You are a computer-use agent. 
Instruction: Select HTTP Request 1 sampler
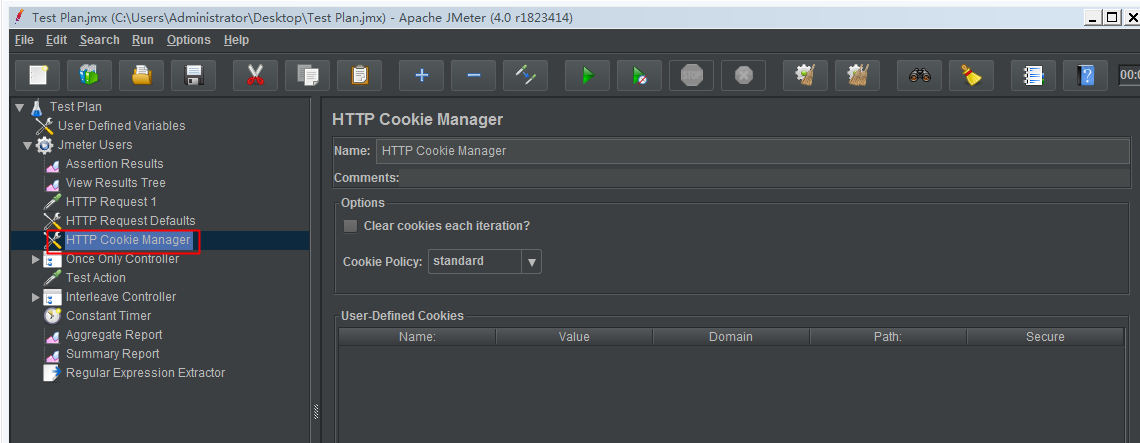tap(111, 201)
